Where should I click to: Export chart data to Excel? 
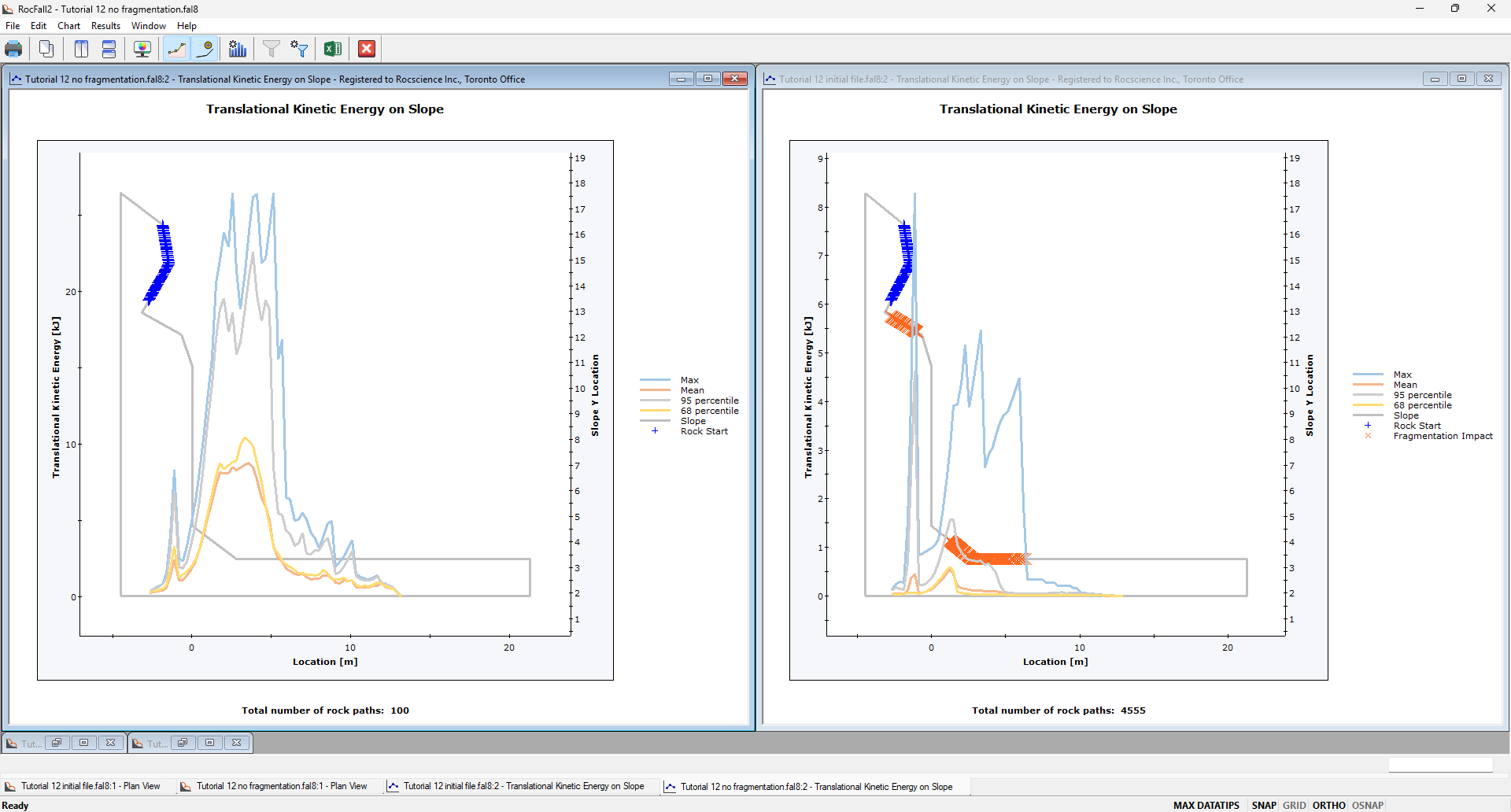[332, 49]
